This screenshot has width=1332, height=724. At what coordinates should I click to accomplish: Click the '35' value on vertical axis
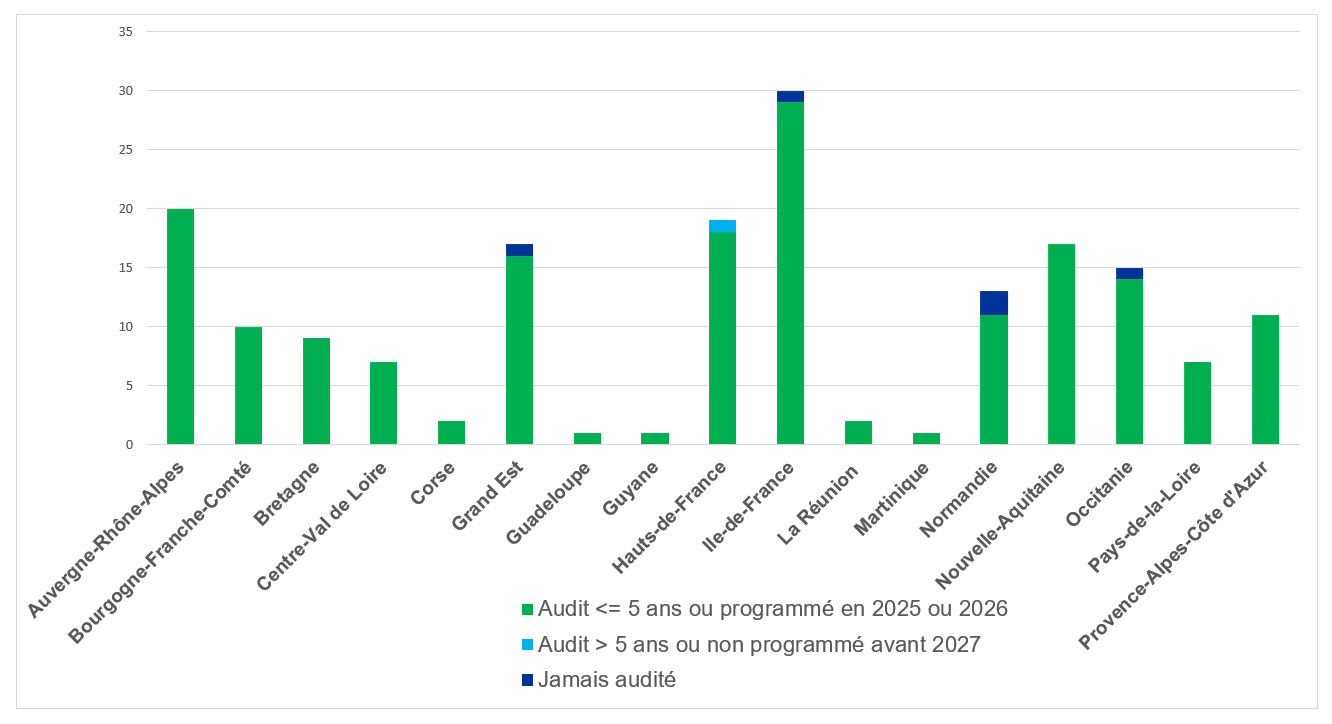(125, 32)
